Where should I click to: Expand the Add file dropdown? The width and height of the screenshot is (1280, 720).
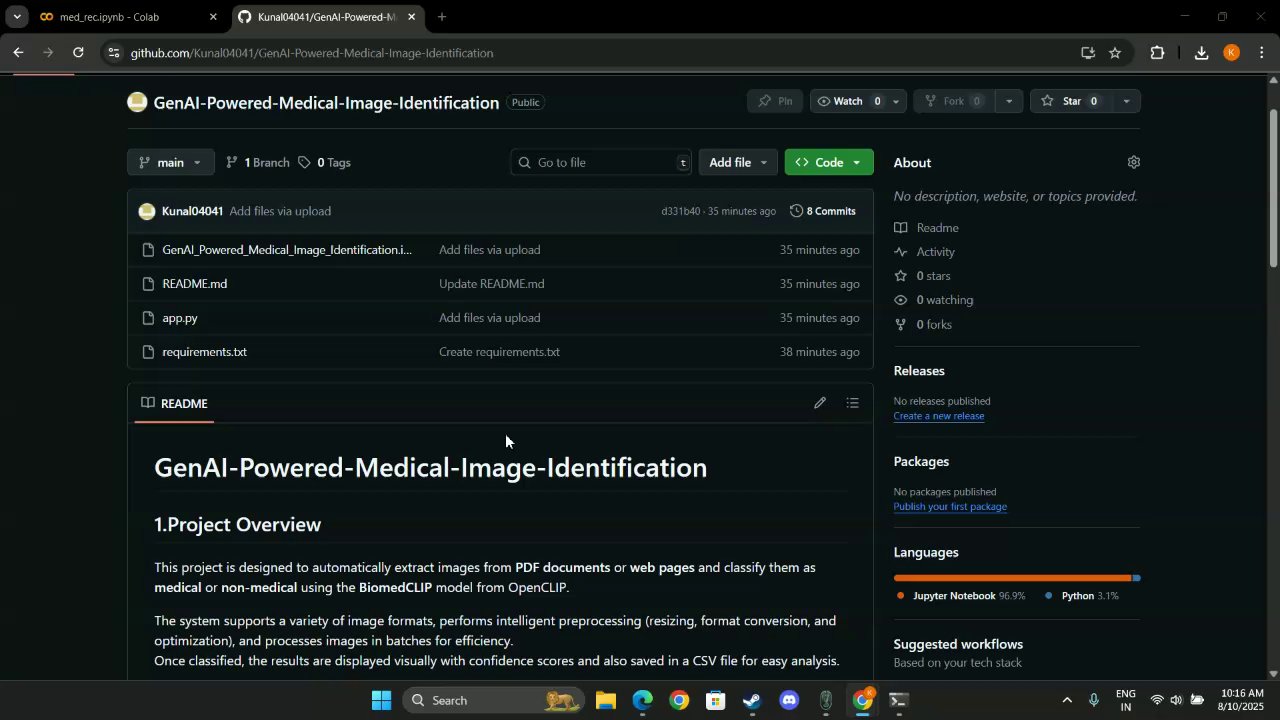tap(738, 162)
